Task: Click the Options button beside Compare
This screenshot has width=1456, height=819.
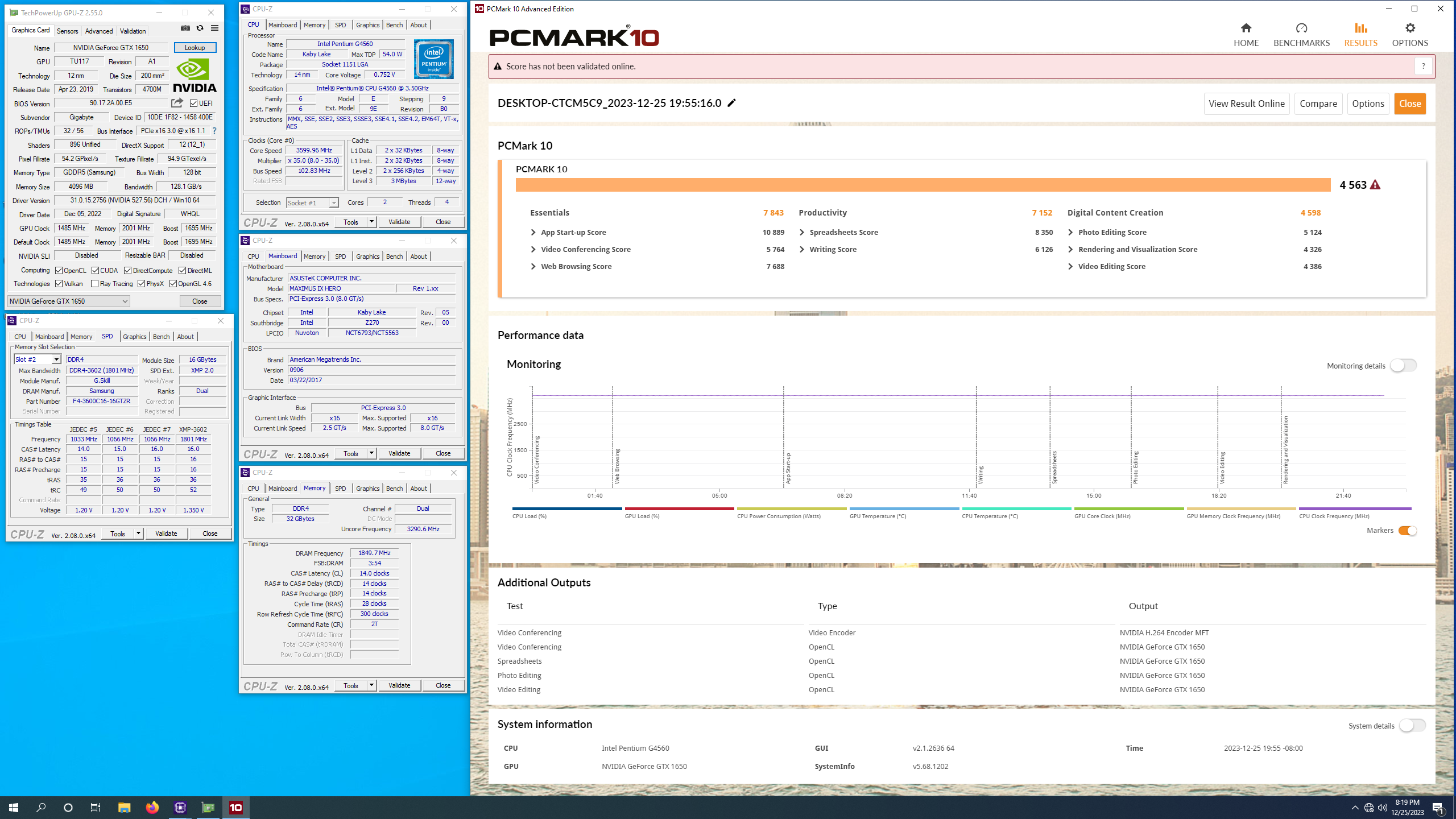Action: coord(1368,104)
